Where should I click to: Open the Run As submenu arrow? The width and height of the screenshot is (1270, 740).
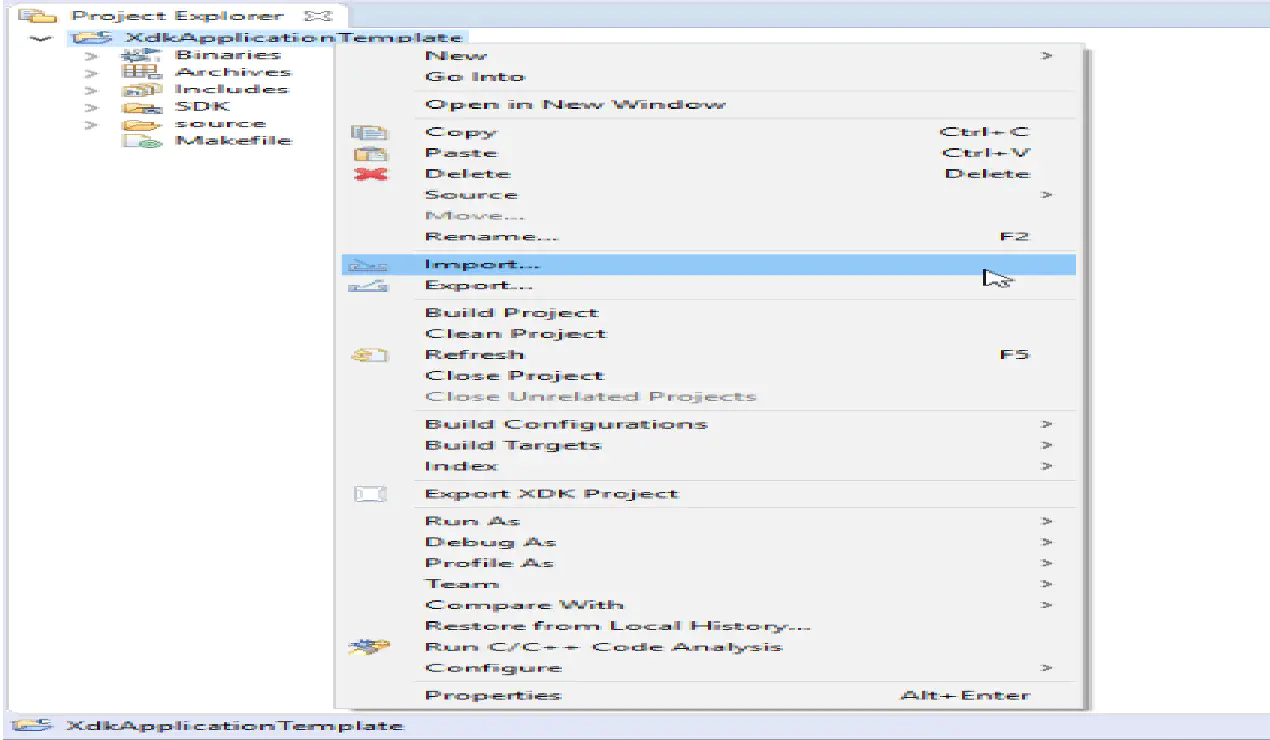1047,522
